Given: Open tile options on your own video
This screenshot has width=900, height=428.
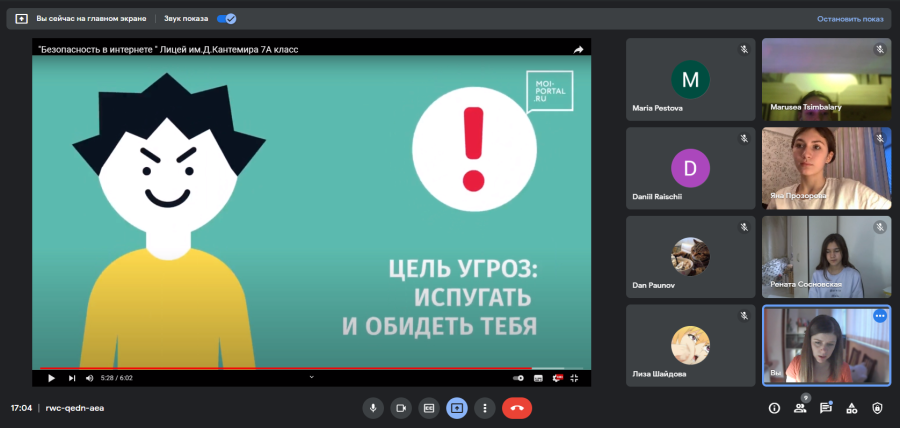Looking at the screenshot, I should [880, 316].
